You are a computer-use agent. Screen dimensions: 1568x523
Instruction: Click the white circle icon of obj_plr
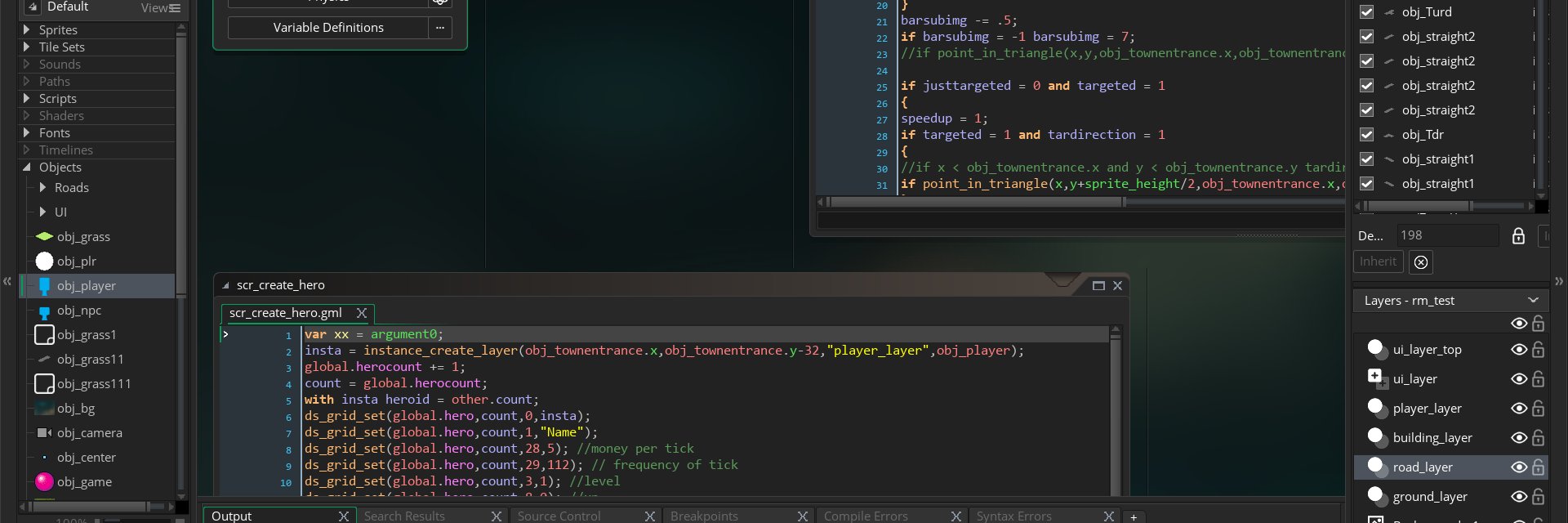click(x=44, y=261)
